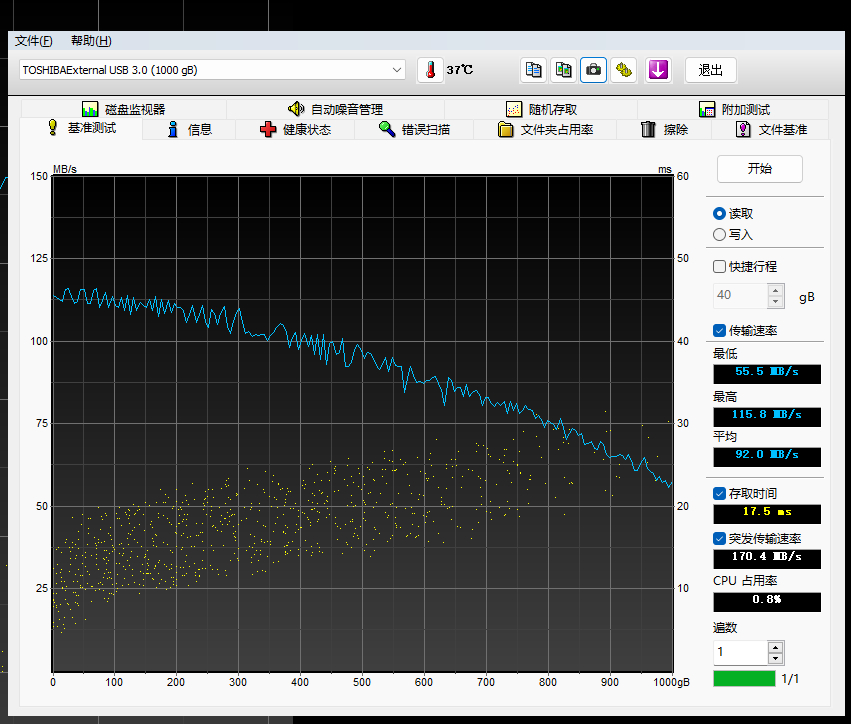Click the 开始 start button

(x=760, y=169)
